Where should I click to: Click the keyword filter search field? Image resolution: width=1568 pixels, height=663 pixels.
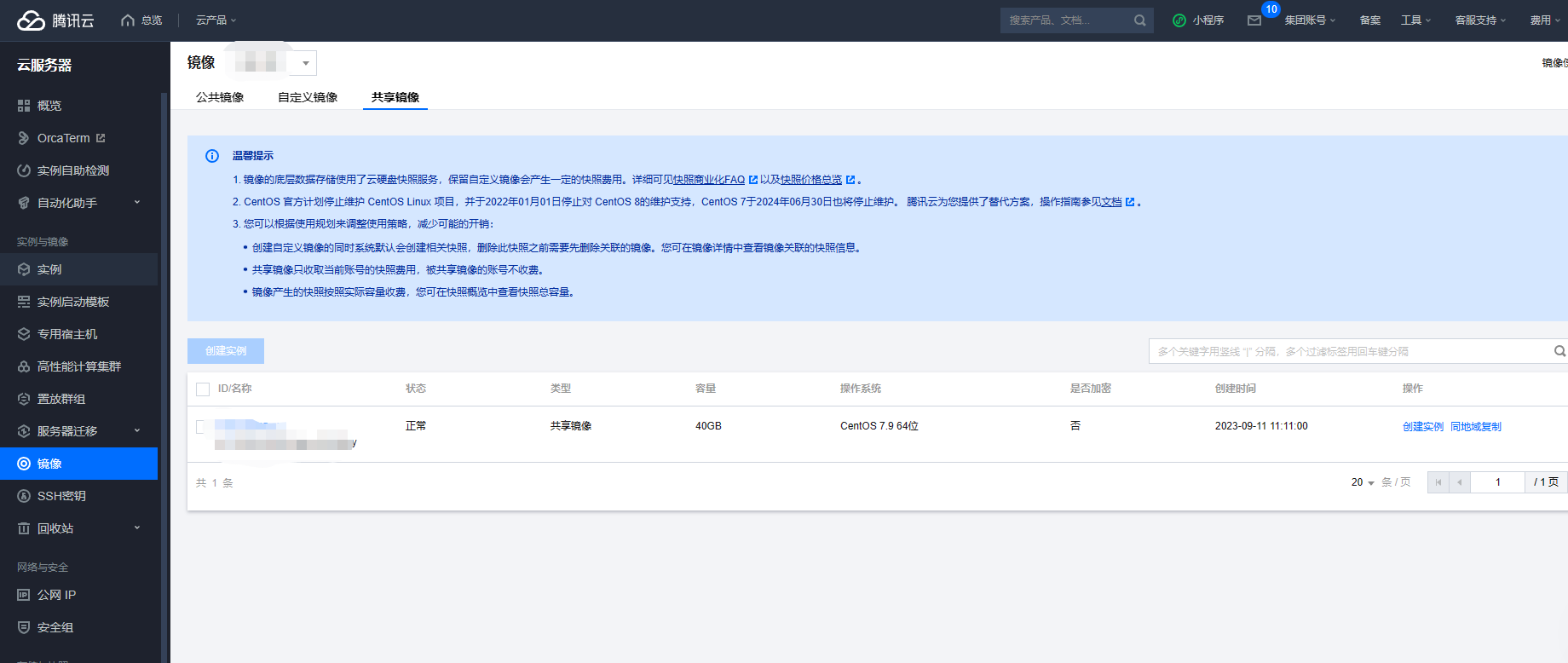point(1351,351)
